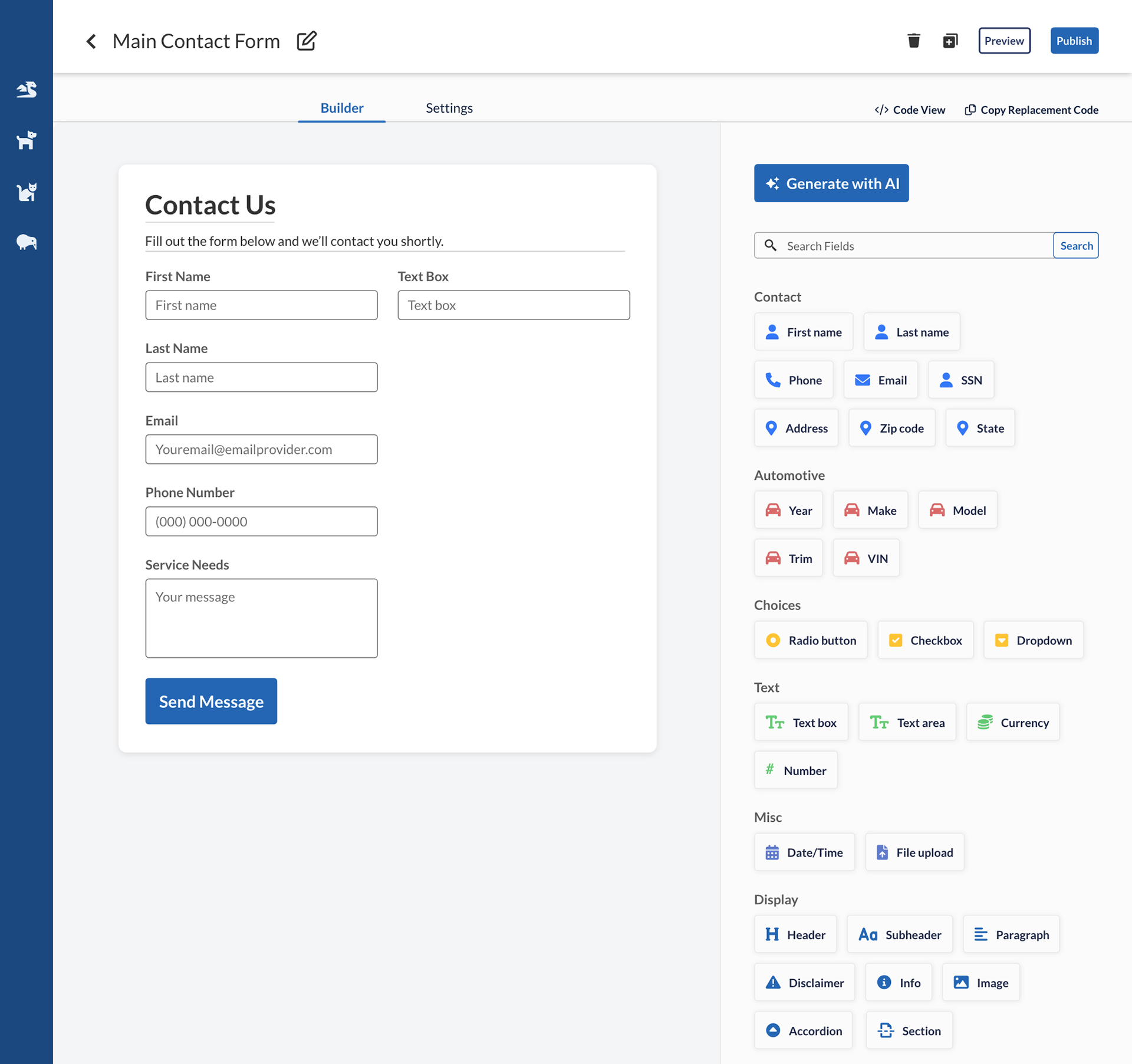Click the Generate with AI button
Viewport: 1132px width, 1064px height.
(831, 183)
